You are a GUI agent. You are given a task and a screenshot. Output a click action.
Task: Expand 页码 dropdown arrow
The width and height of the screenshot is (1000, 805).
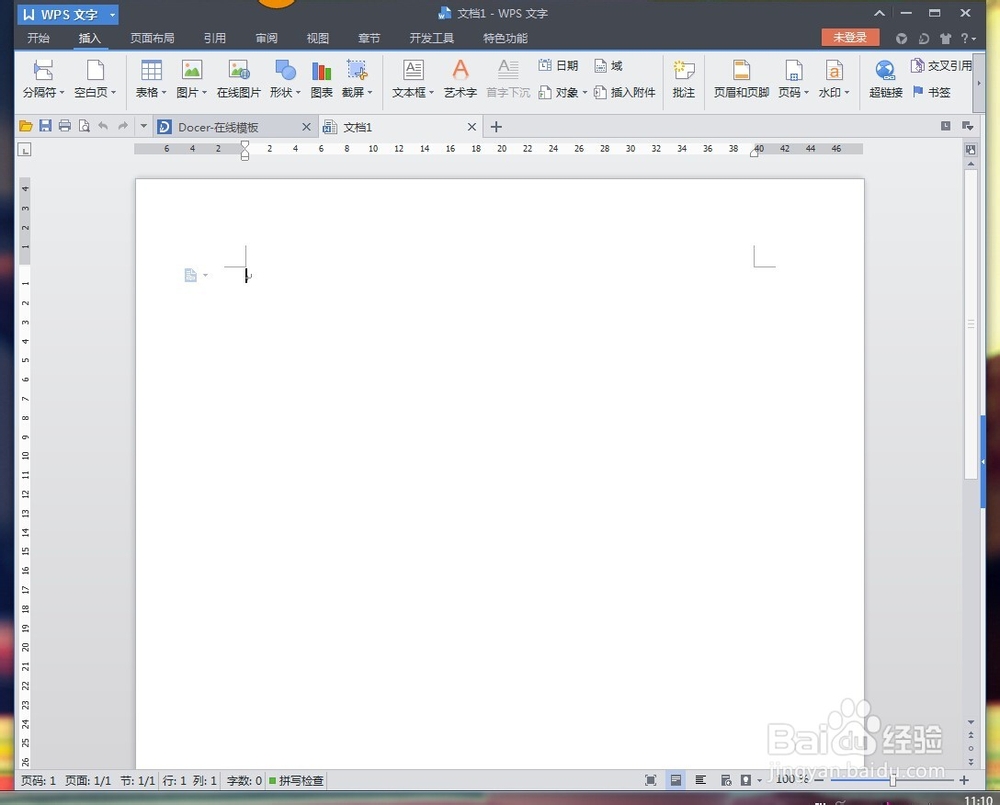806,92
